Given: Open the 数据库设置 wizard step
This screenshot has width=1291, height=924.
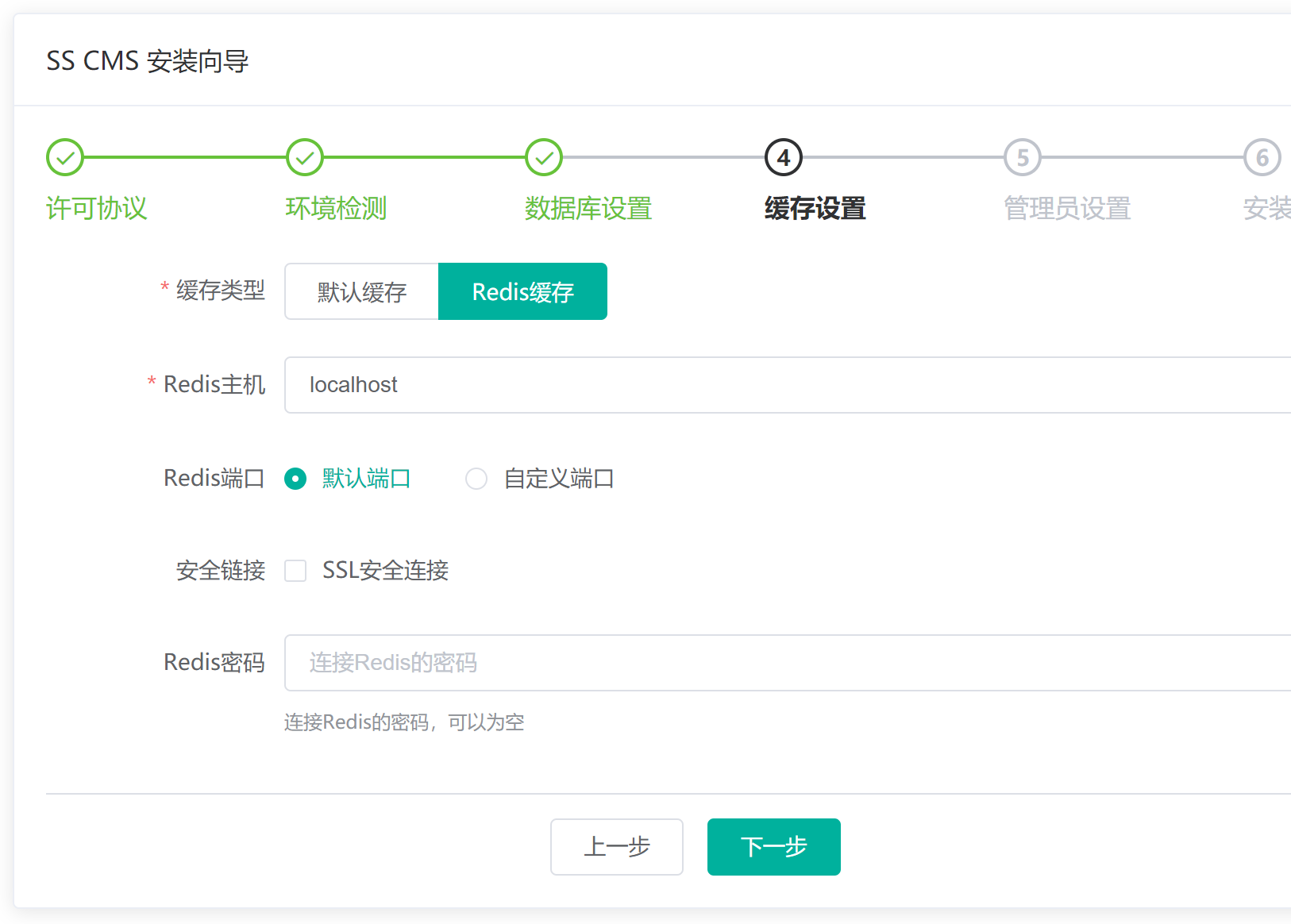Looking at the screenshot, I should point(588,209).
